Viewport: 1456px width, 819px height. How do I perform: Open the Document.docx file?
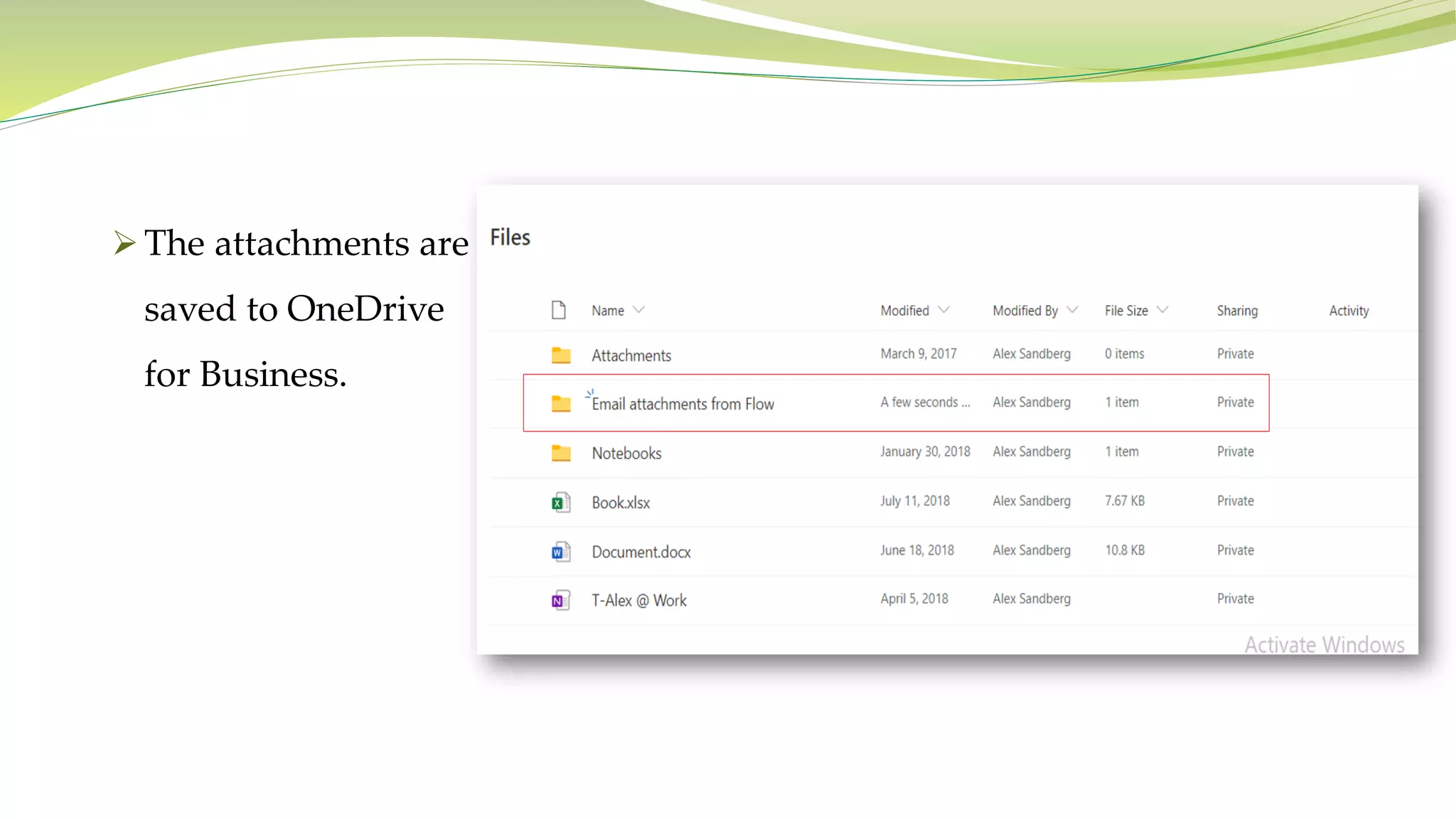click(x=641, y=552)
